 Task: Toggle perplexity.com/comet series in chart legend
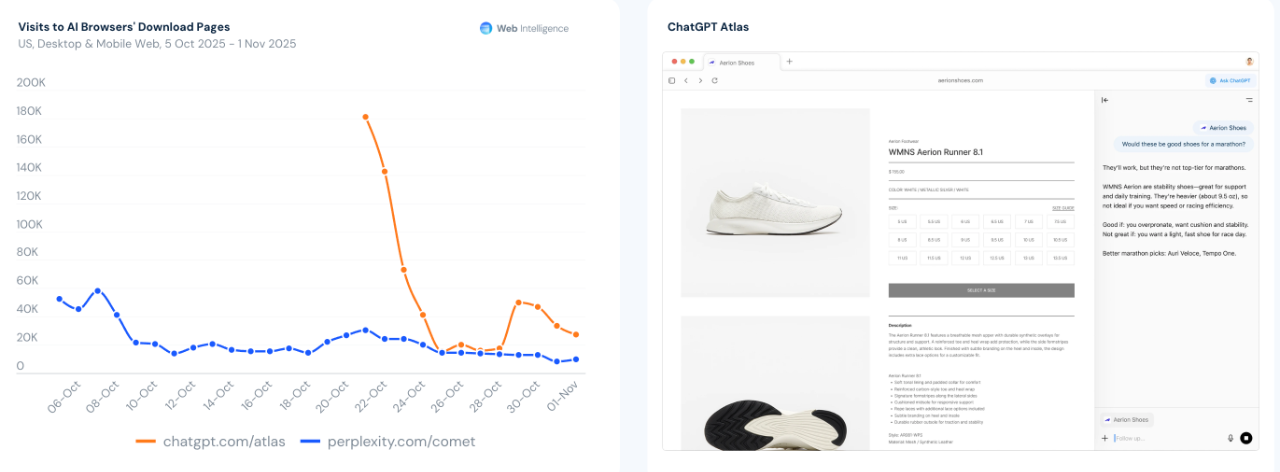click(388, 441)
